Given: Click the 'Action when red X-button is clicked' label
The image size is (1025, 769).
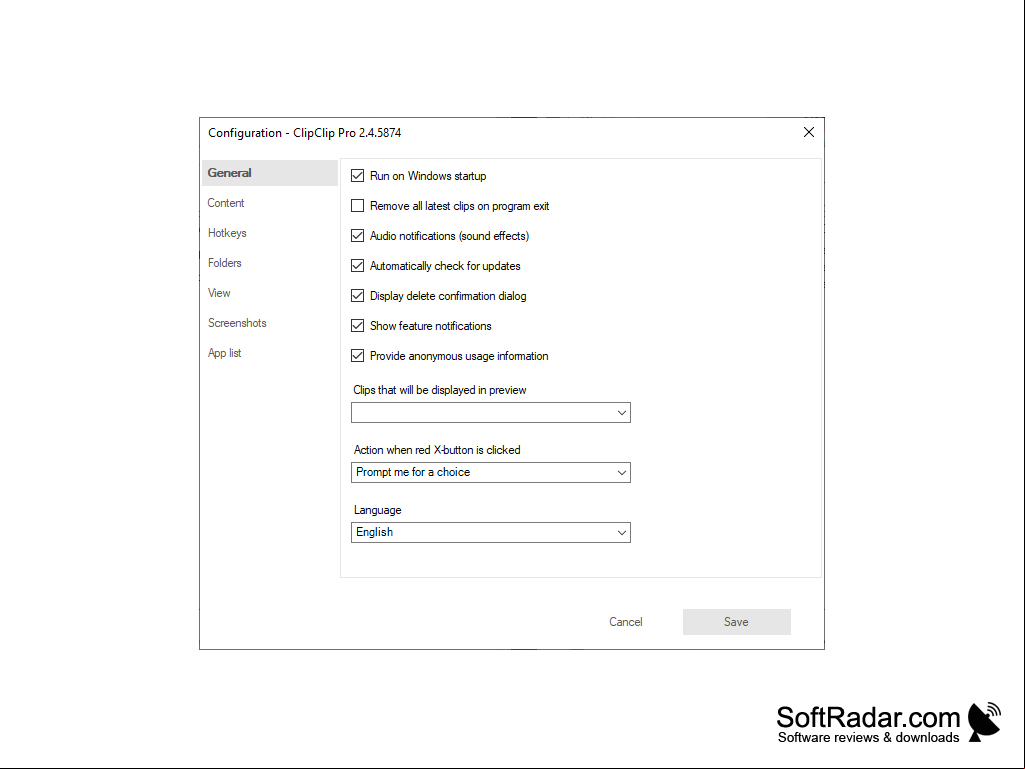Looking at the screenshot, I should tap(437, 450).
